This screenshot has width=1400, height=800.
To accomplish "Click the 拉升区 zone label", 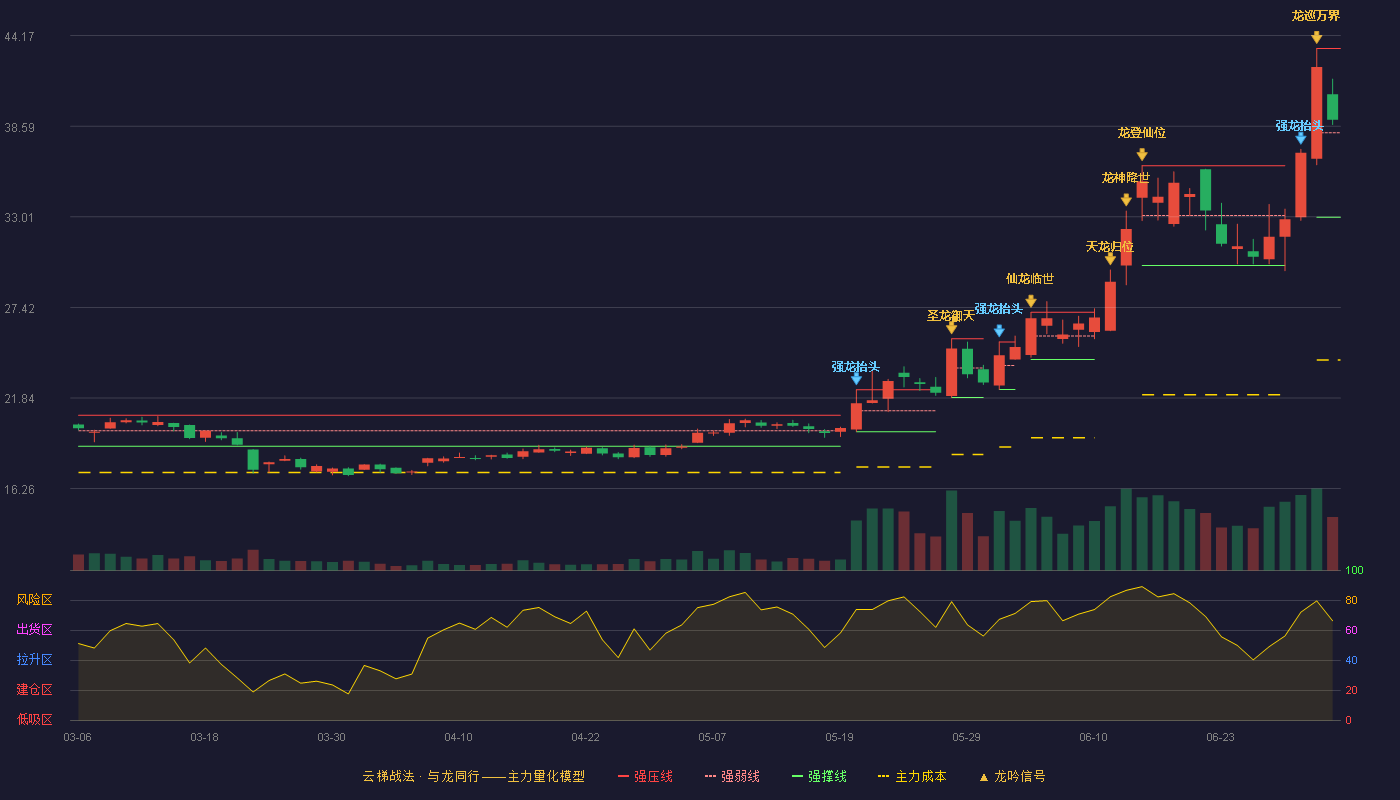I will click(x=34, y=660).
